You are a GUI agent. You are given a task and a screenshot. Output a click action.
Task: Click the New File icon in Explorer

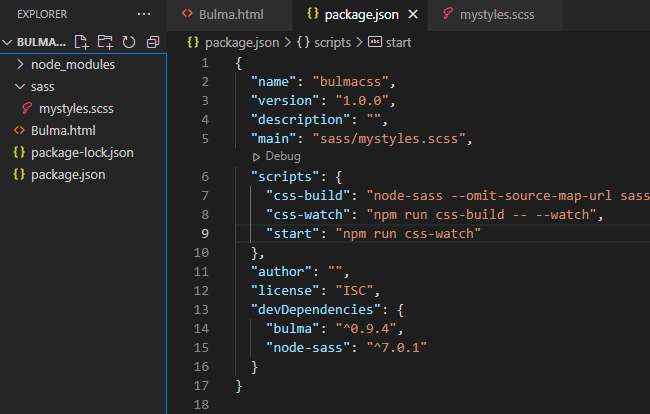click(x=81, y=42)
